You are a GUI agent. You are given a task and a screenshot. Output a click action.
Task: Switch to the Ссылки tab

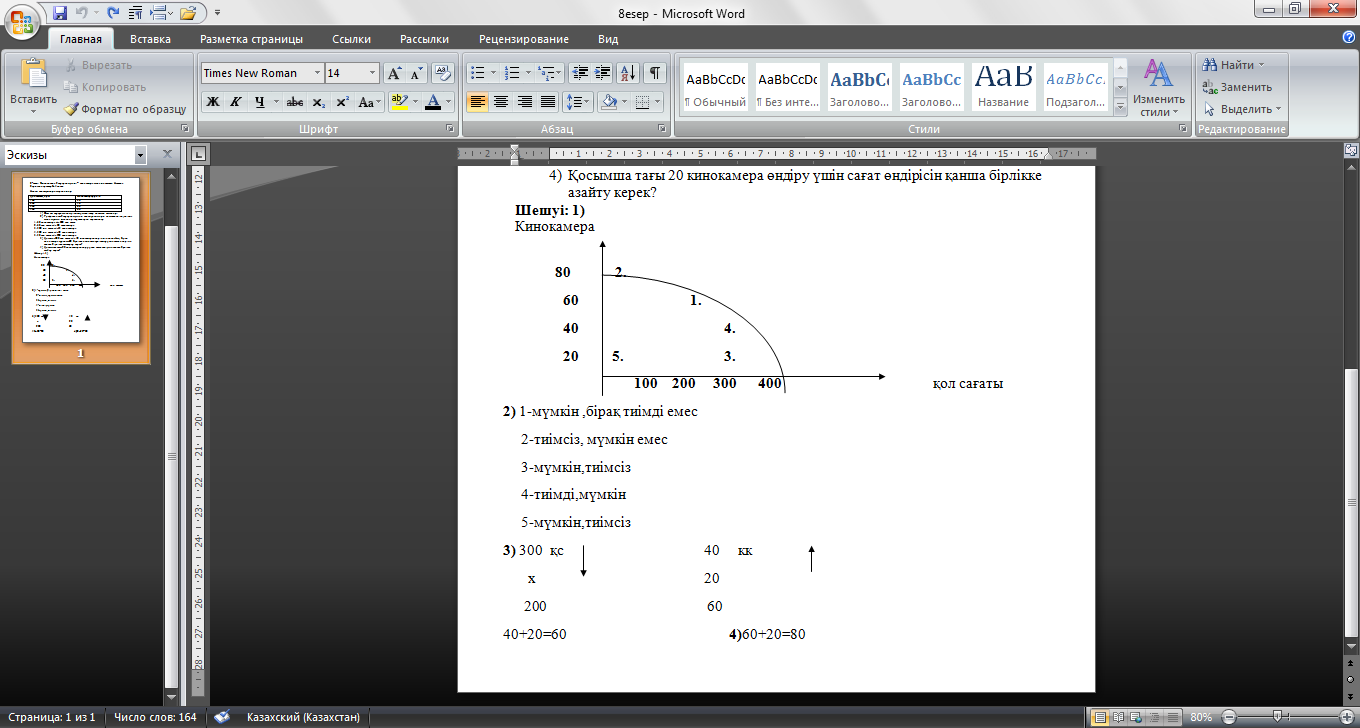tap(351, 39)
